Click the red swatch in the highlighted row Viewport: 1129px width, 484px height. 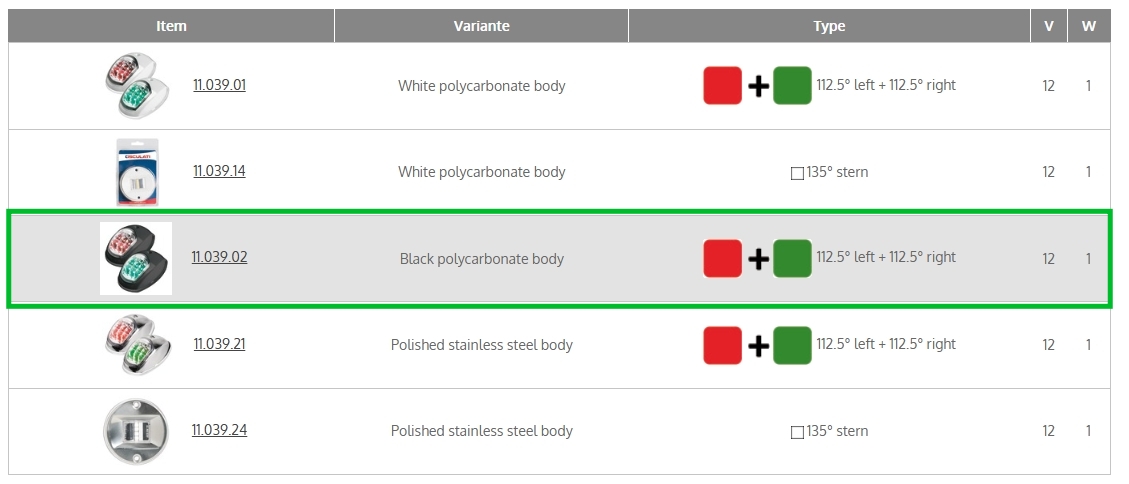[722, 258]
